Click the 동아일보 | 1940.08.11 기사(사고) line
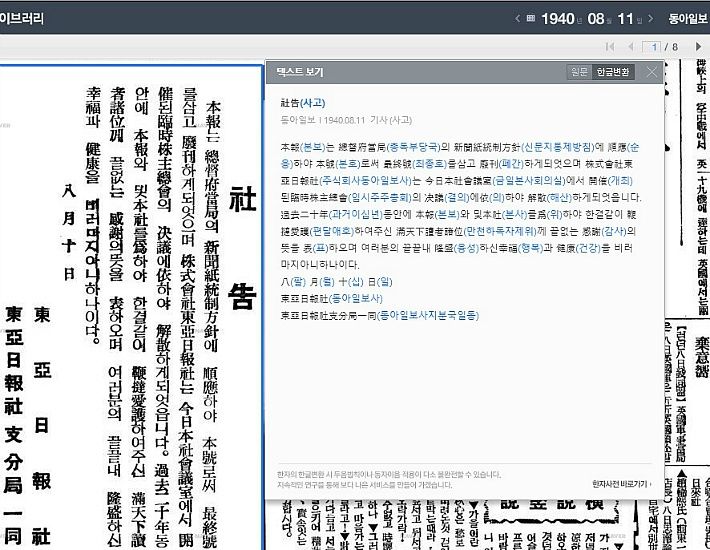Image resolution: width=710 pixels, height=550 pixels. pos(346,120)
